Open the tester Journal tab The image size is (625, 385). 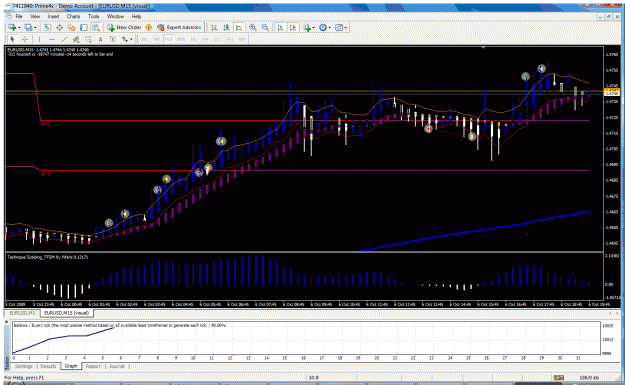point(116,366)
